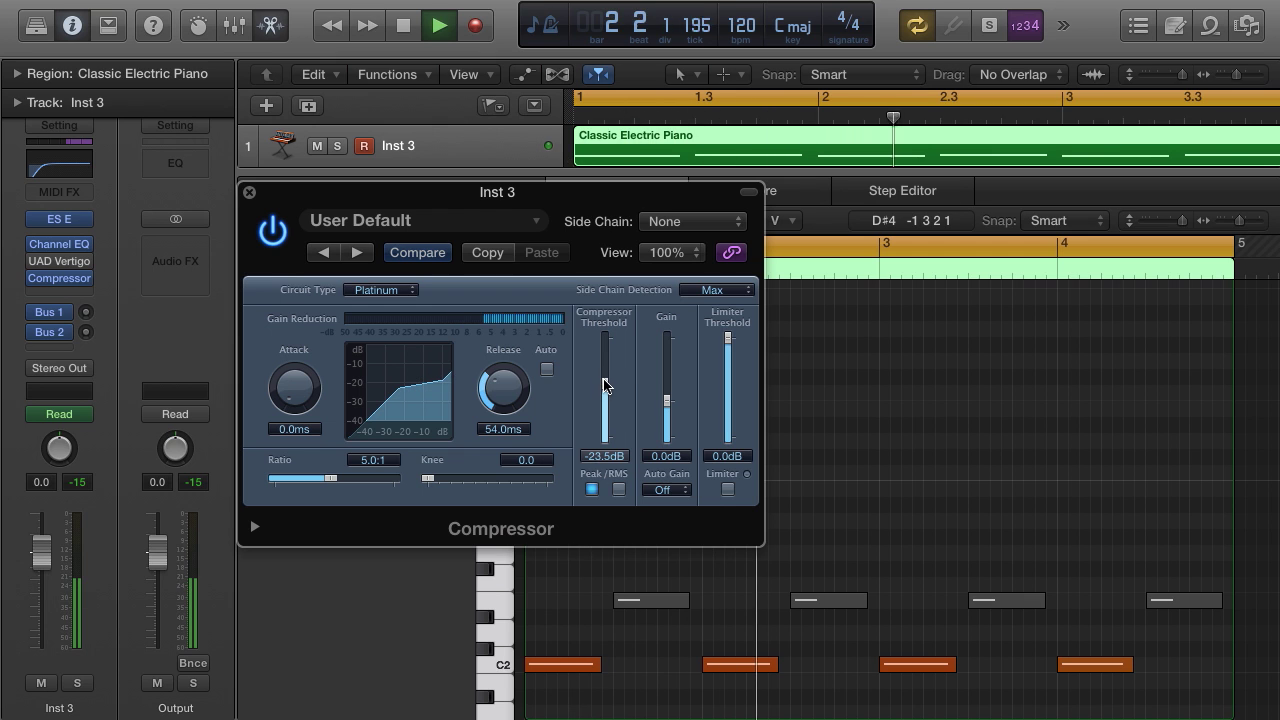Solo track Inst 3 in header
The image size is (1280, 720).
pos(337,146)
